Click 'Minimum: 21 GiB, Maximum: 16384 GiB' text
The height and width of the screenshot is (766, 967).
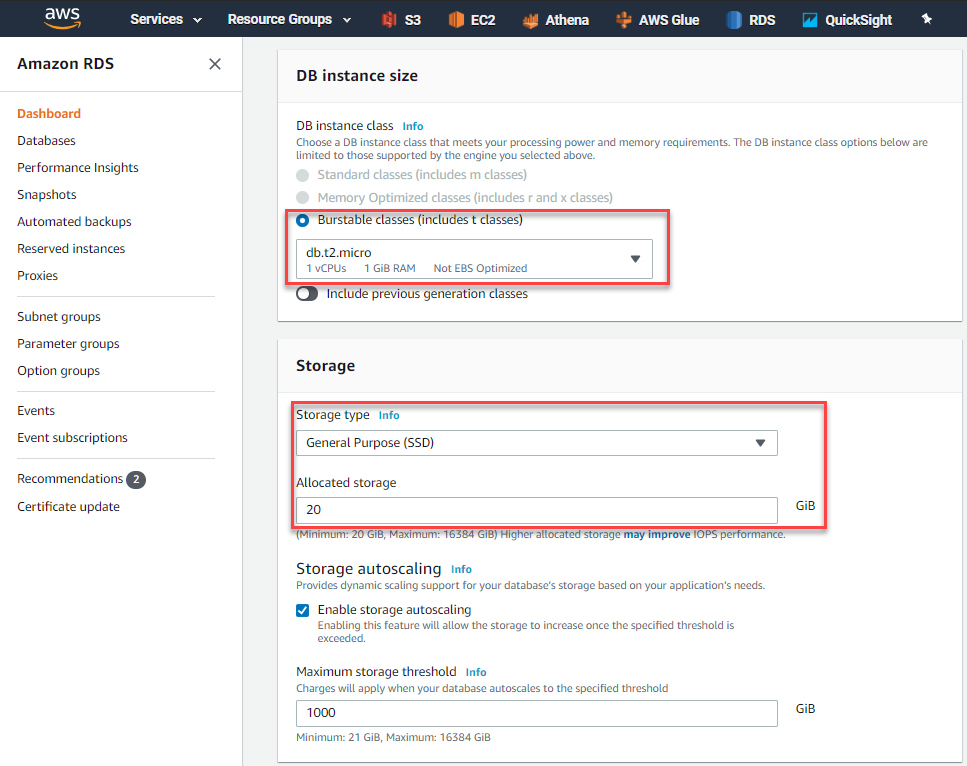(x=393, y=737)
